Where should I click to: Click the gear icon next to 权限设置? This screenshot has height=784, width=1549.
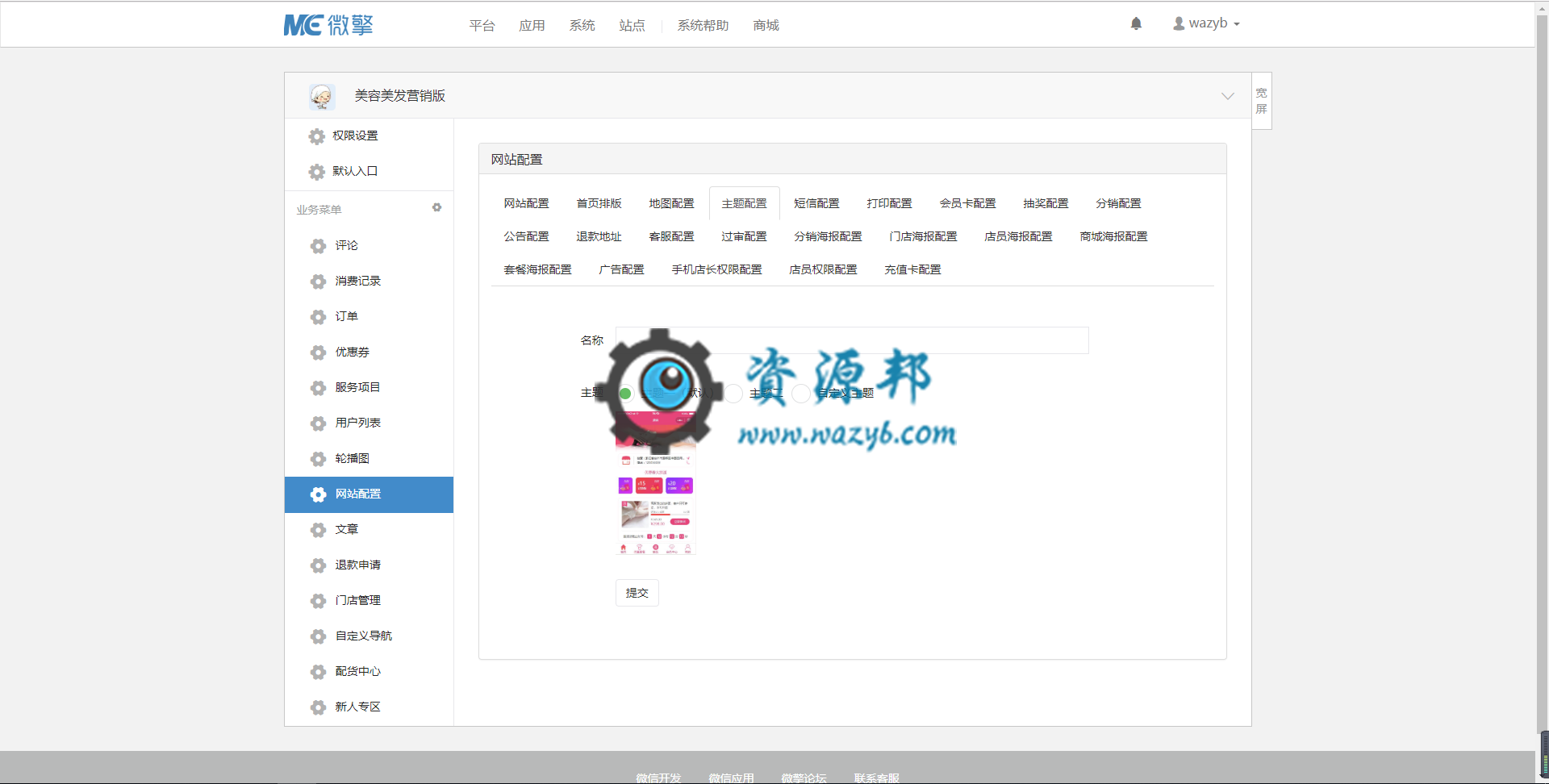317,136
